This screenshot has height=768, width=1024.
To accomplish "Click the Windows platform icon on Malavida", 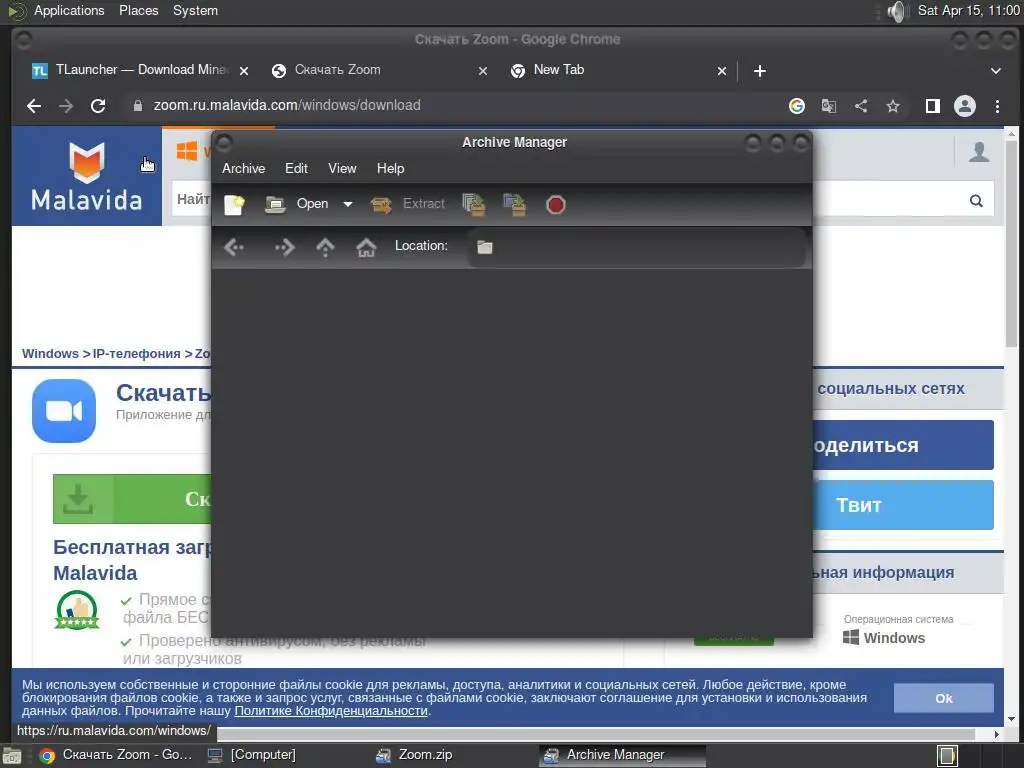I will tap(187, 151).
